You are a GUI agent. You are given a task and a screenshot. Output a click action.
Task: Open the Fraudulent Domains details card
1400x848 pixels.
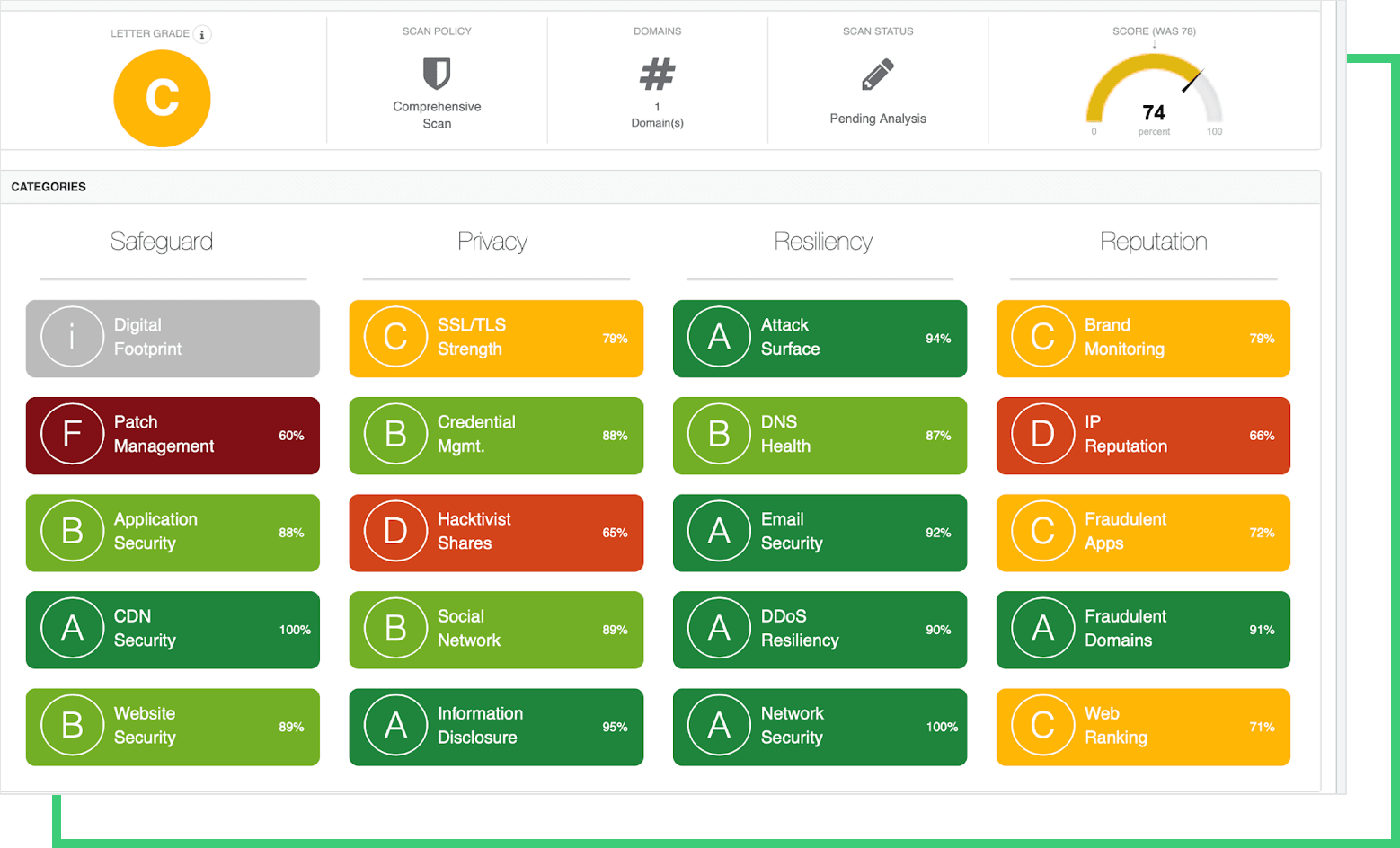1142,629
